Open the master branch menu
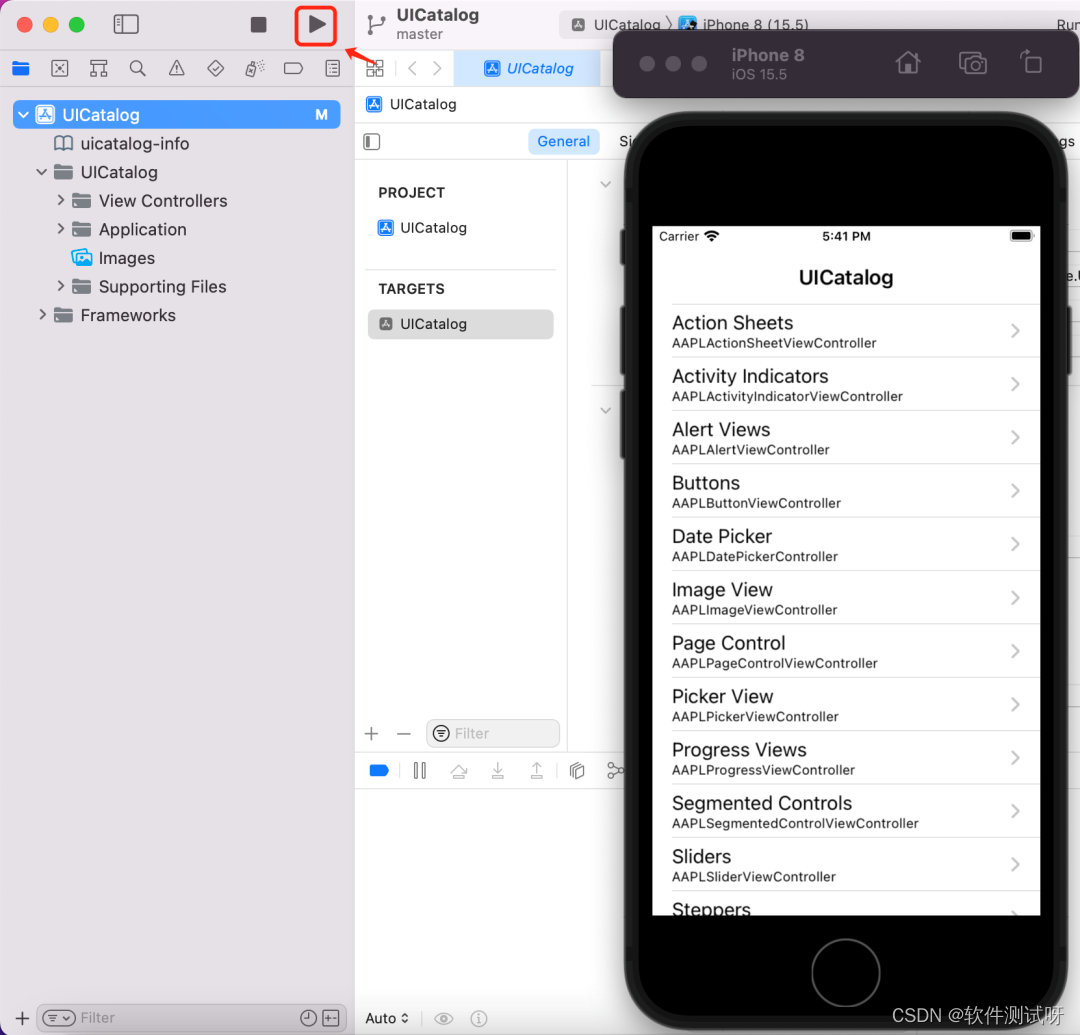The width and height of the screenshot is (1080, 1035). point(419,34)
